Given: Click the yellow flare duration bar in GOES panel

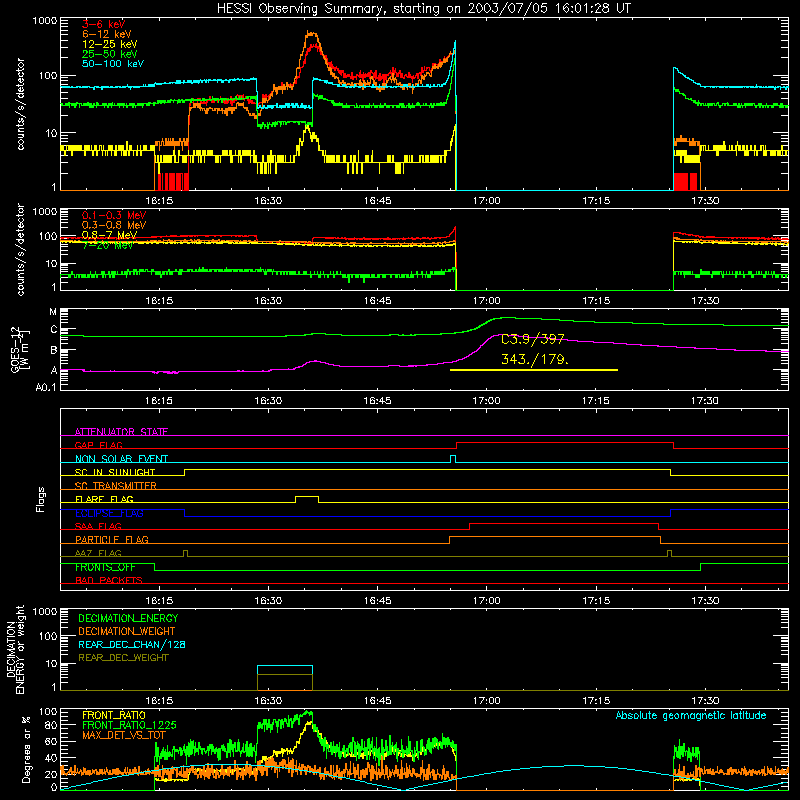Looking at the screenshot, I should pos(534,370).
